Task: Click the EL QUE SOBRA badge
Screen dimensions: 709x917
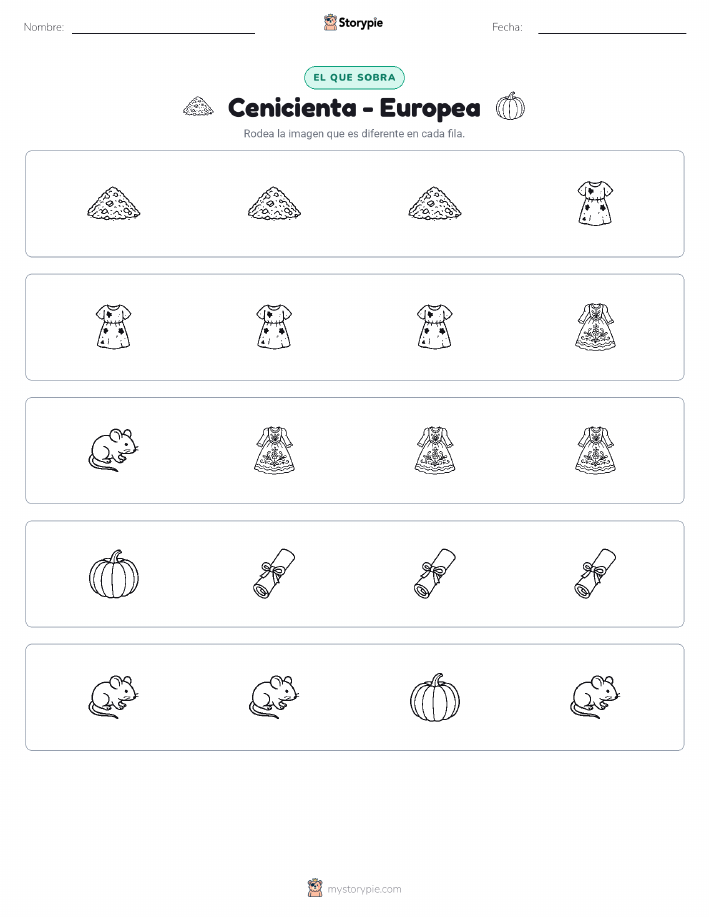Action: click(354, 77)
